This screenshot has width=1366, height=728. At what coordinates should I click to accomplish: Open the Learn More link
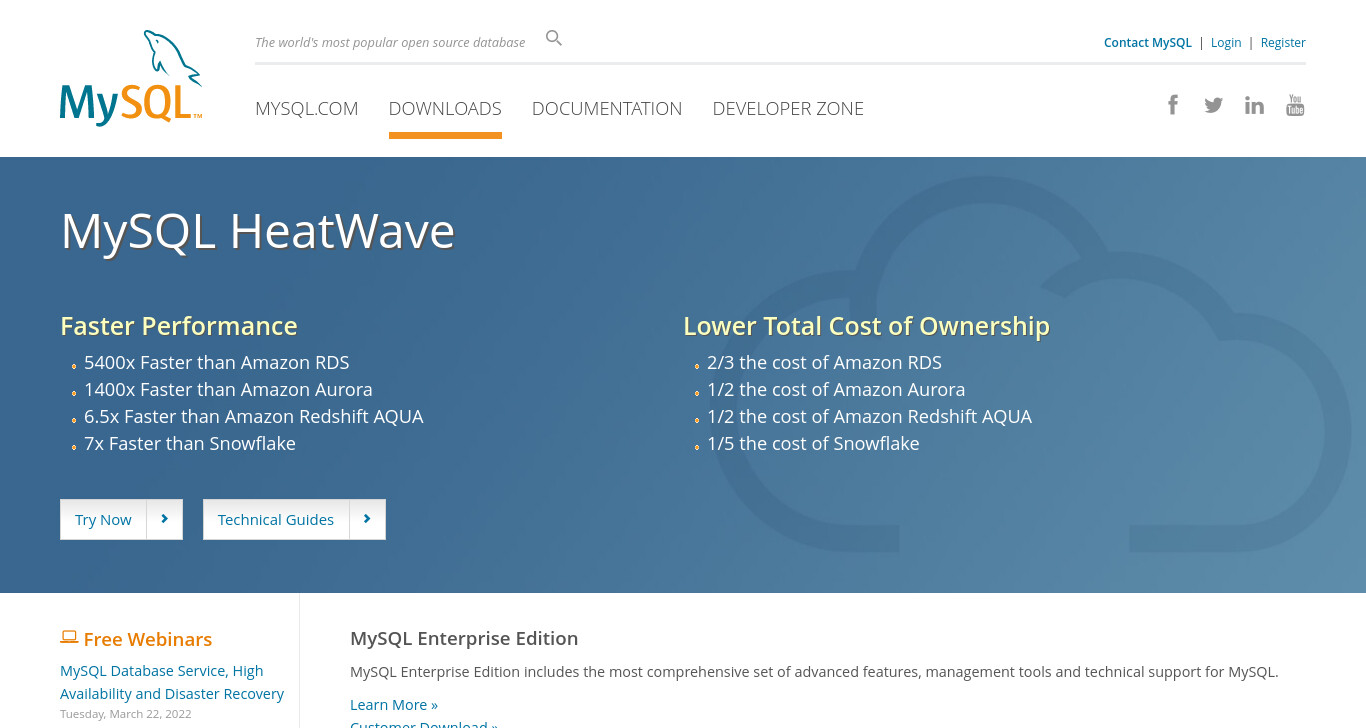[394, 705]
